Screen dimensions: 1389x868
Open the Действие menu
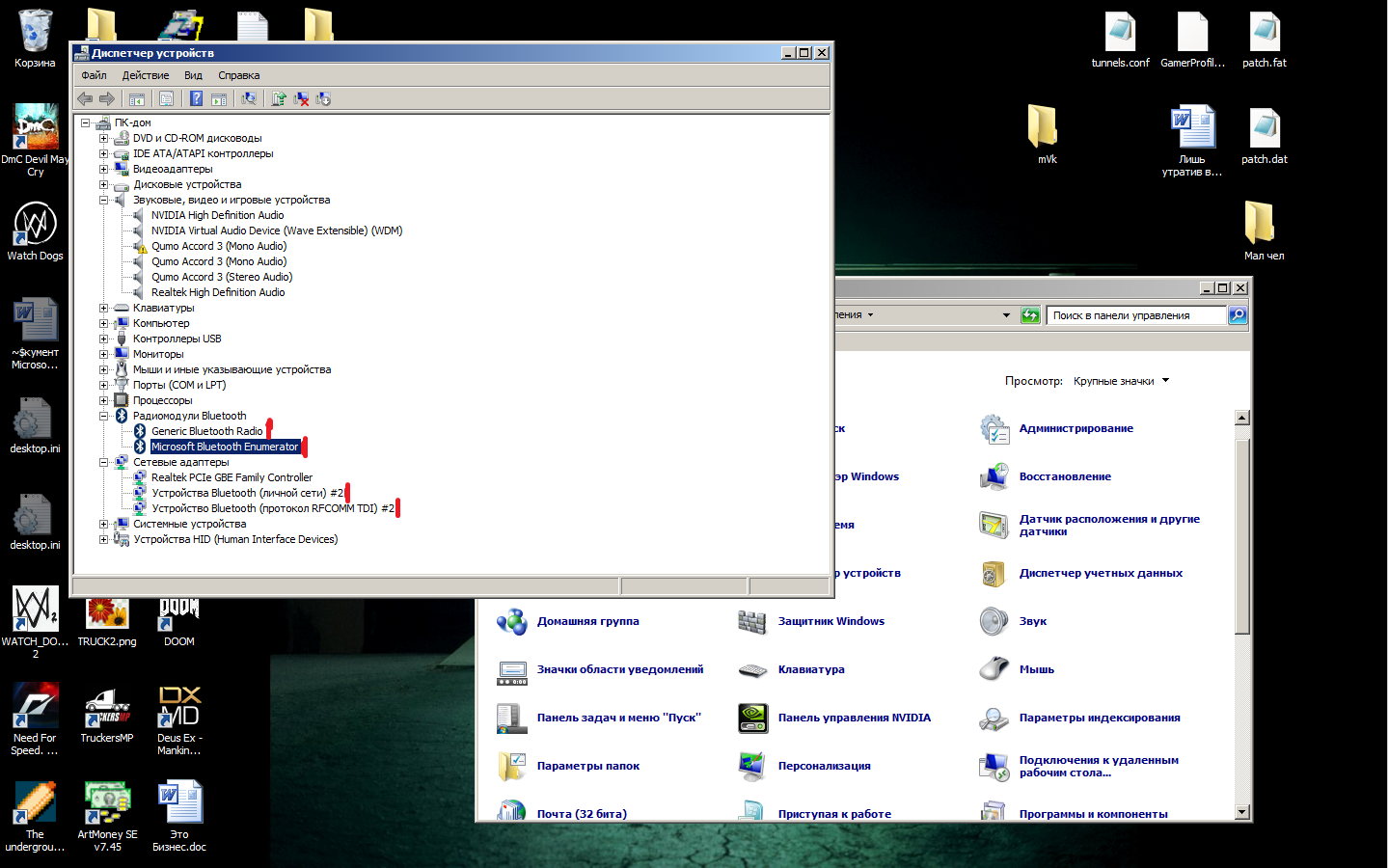(145, 75)
